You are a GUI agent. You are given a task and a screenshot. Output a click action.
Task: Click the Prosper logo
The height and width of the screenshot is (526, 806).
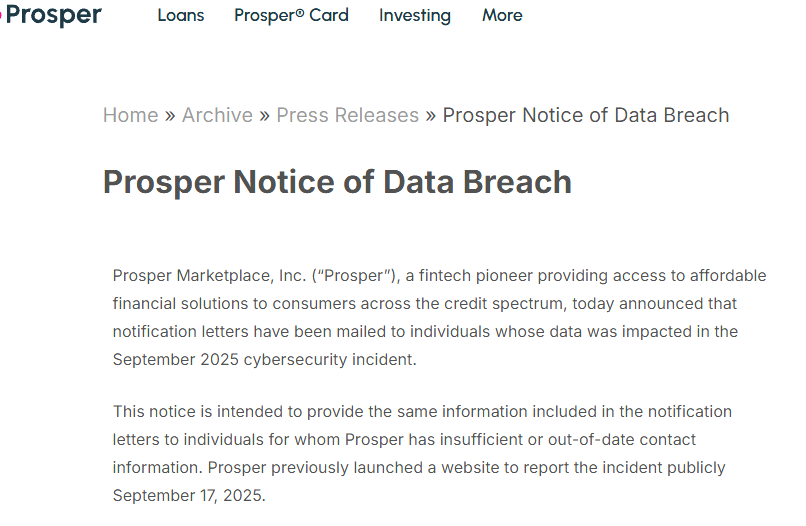(x=52, y=15)
